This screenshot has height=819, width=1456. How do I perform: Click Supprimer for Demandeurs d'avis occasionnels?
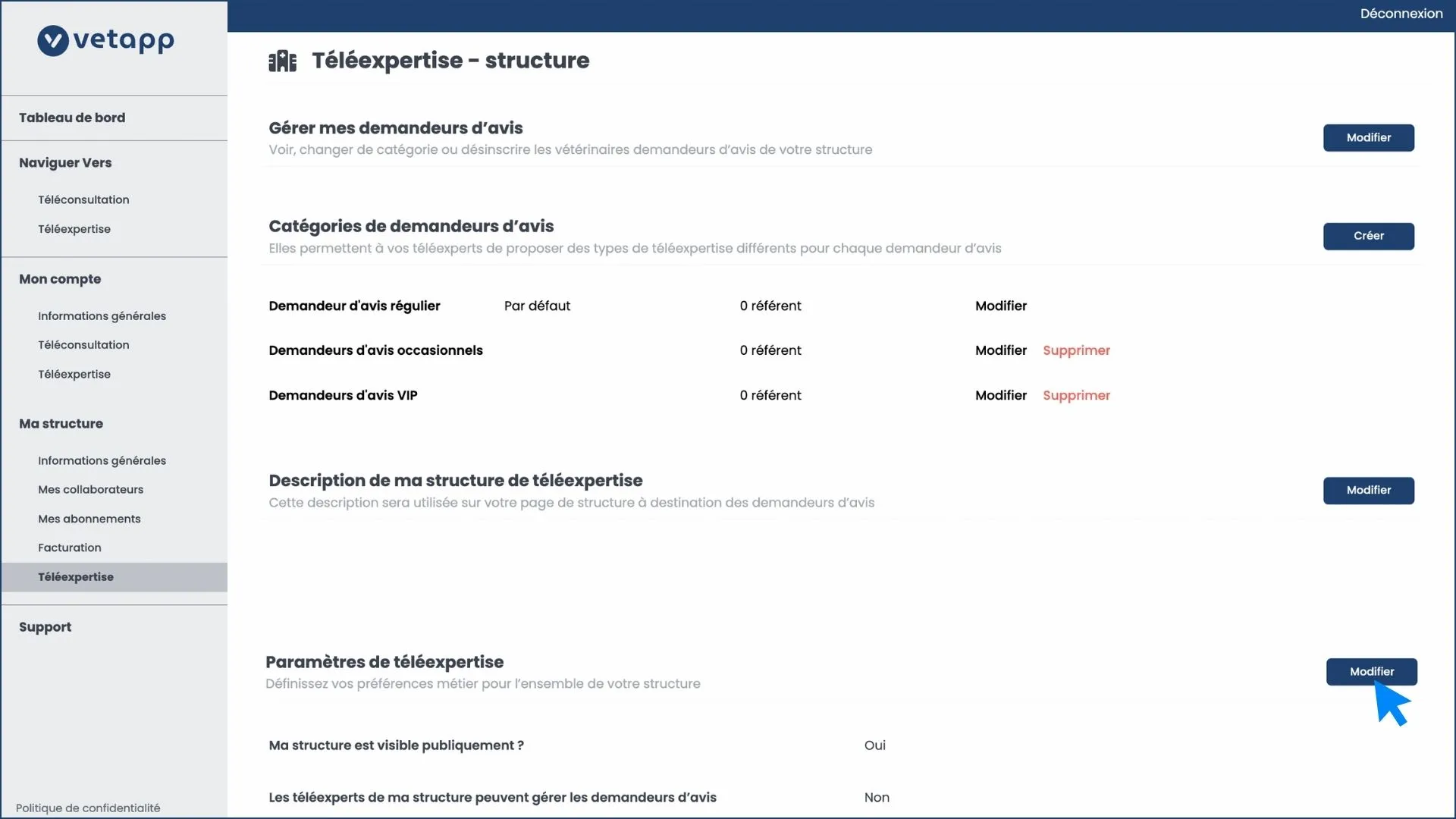click(x=1075, y=350)
